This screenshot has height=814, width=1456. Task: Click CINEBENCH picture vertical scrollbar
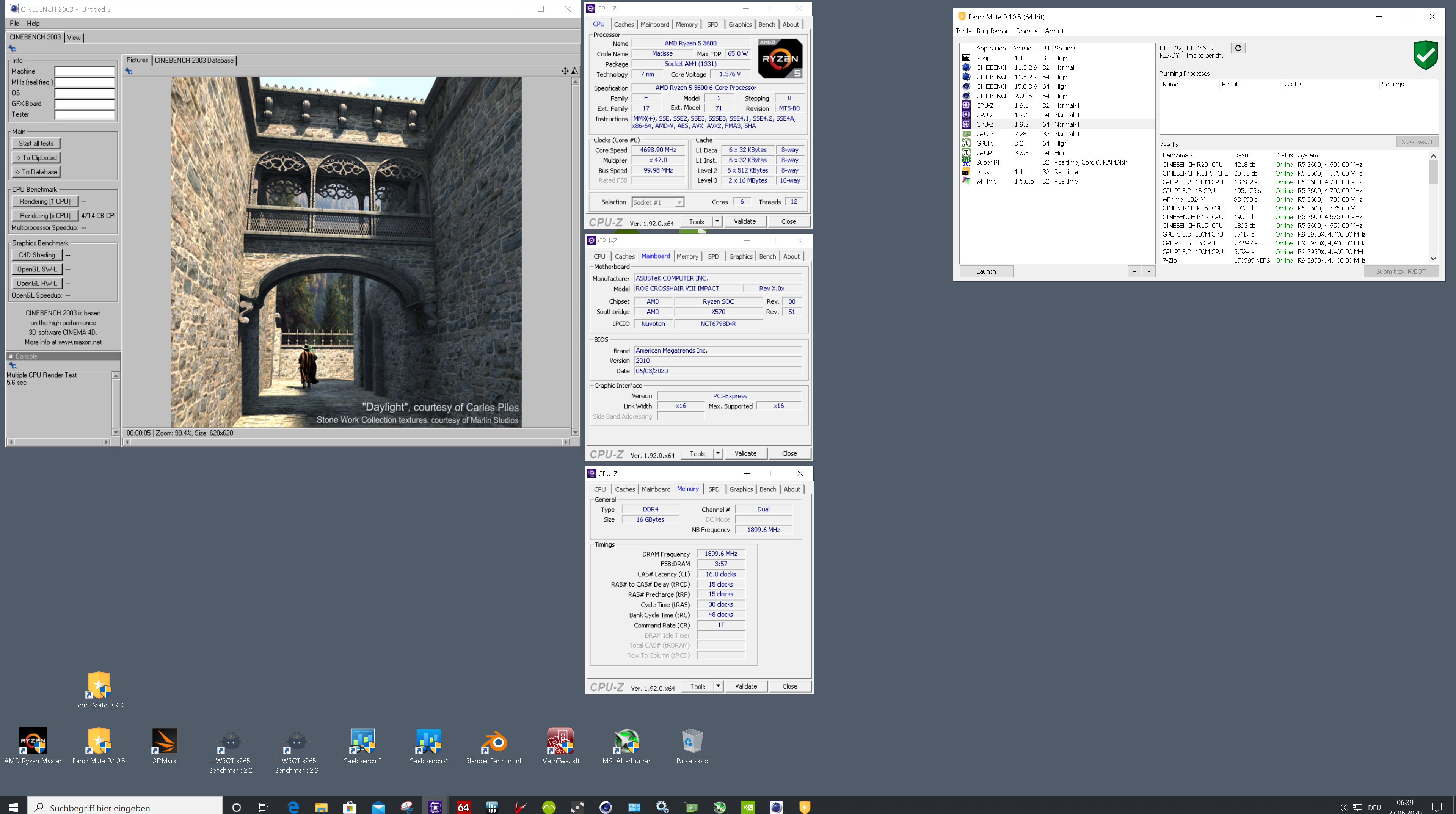pos(575,257)
